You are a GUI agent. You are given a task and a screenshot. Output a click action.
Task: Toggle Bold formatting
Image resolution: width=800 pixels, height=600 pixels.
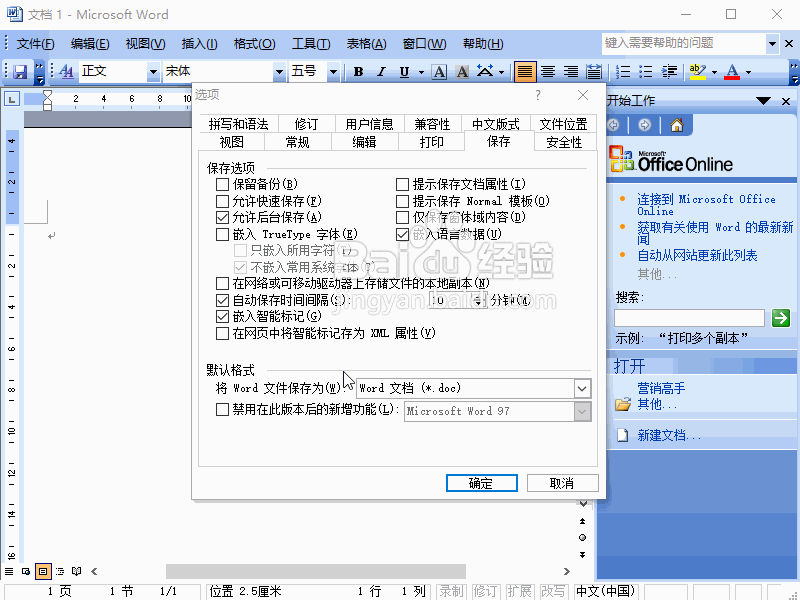pos(358,72)
